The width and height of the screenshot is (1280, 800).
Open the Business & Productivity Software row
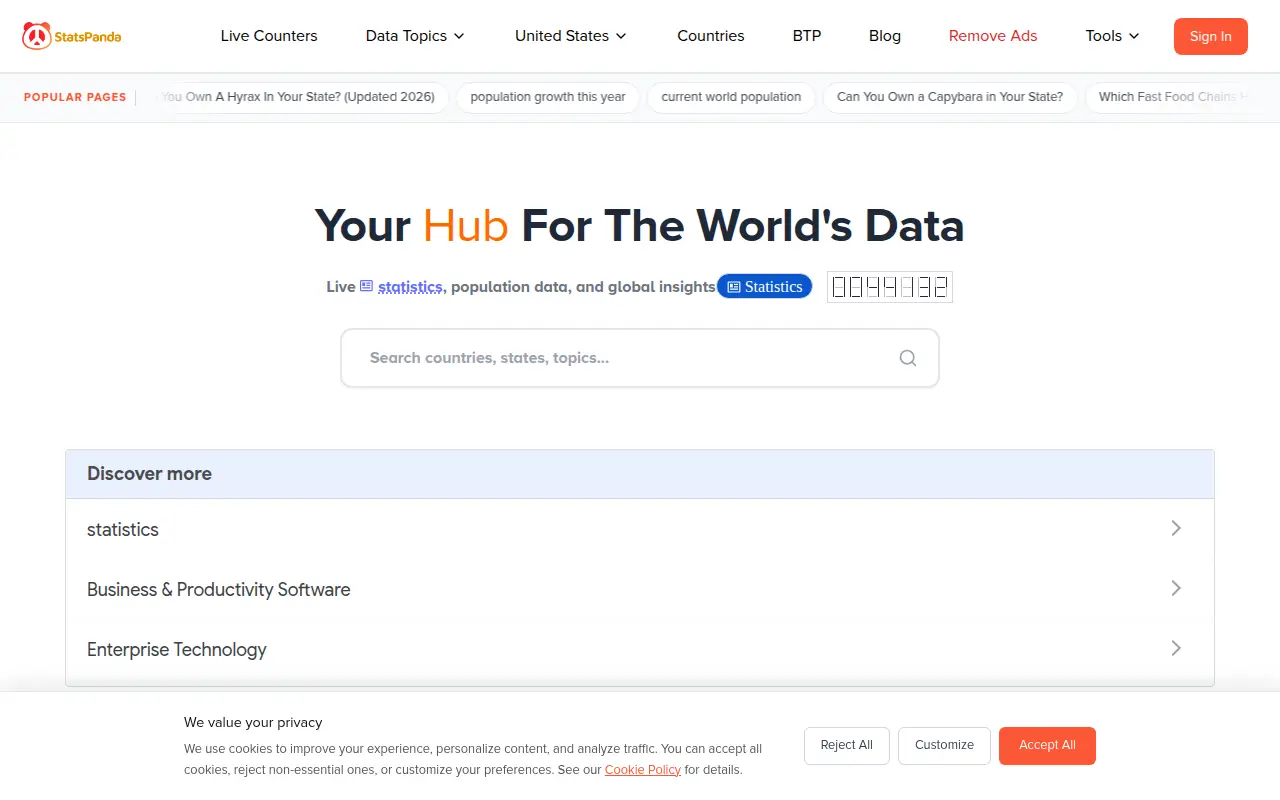click(640, 589)
